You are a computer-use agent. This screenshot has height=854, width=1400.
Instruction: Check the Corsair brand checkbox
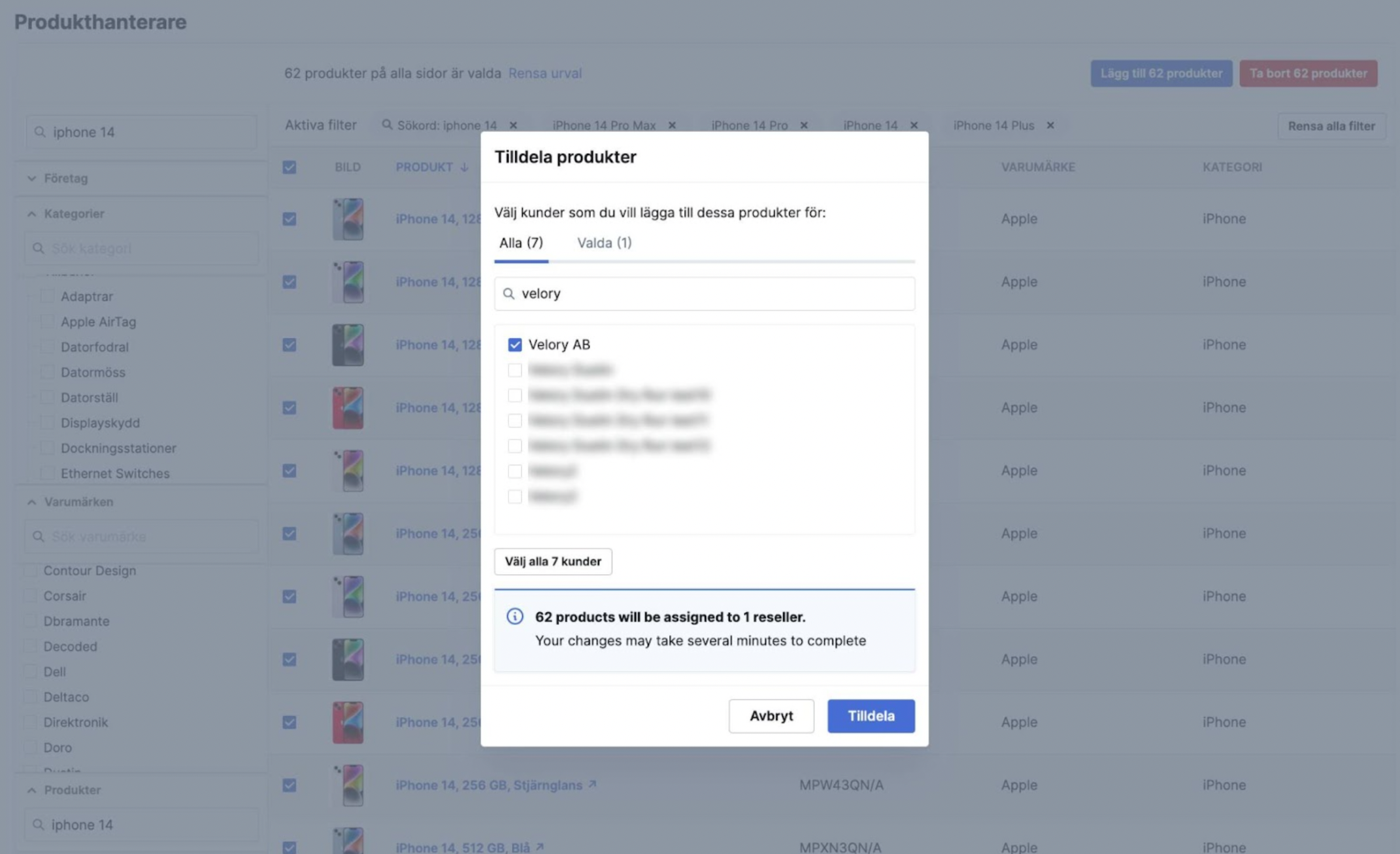pyautogui.click(x=30, y=596)
